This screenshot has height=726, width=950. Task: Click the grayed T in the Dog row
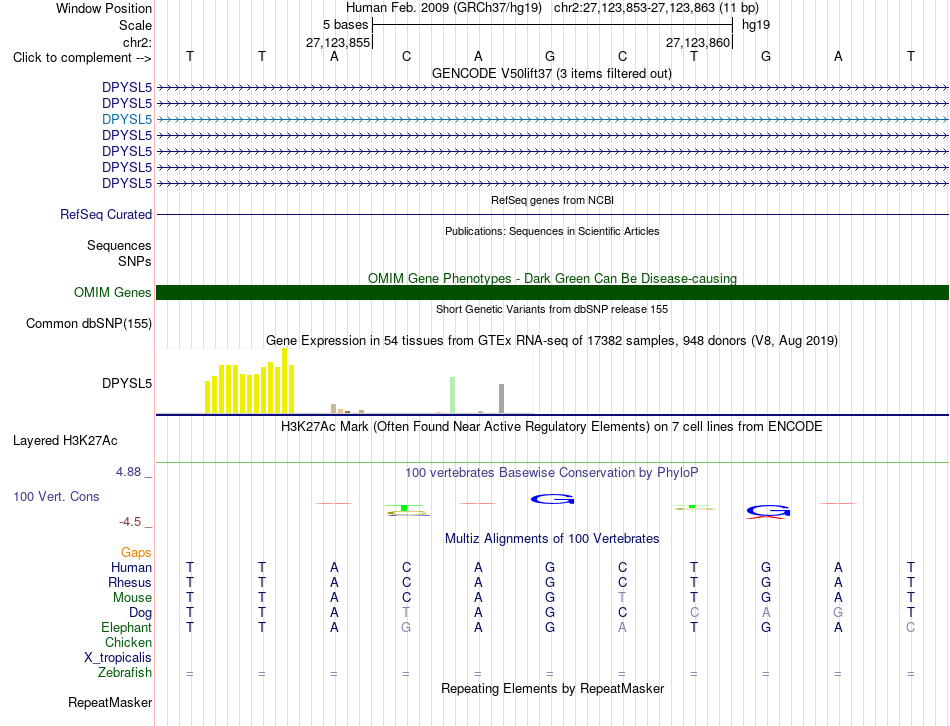[406, 613]
